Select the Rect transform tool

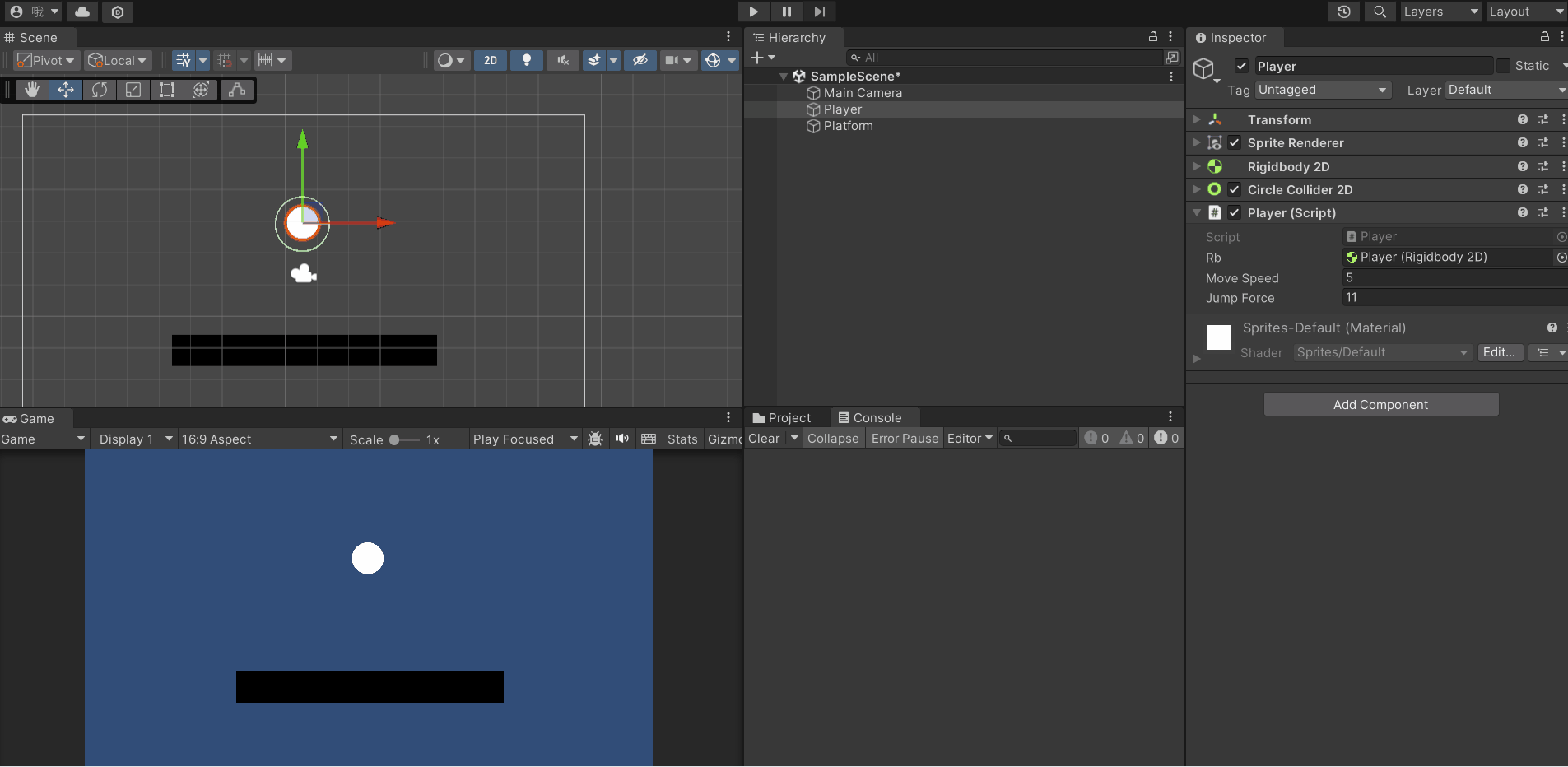coord(167,90)
